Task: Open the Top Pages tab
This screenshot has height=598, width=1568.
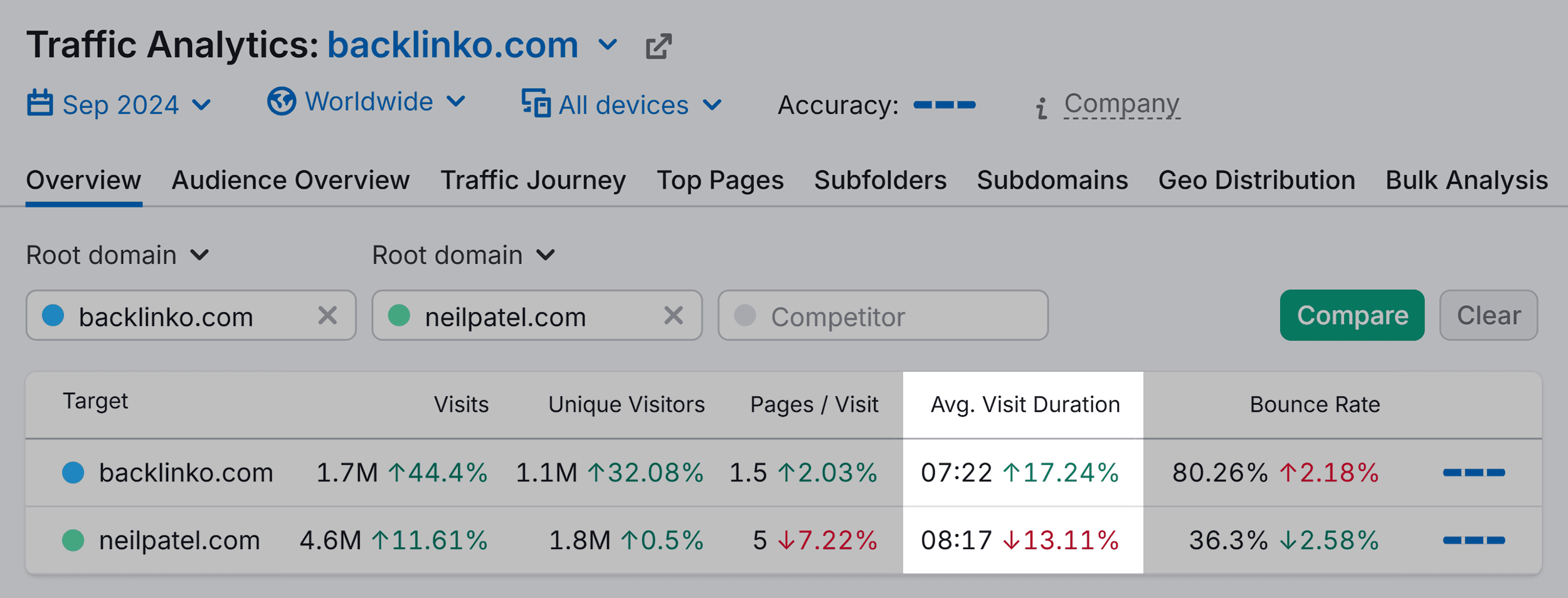Action: tap(720, 181)
